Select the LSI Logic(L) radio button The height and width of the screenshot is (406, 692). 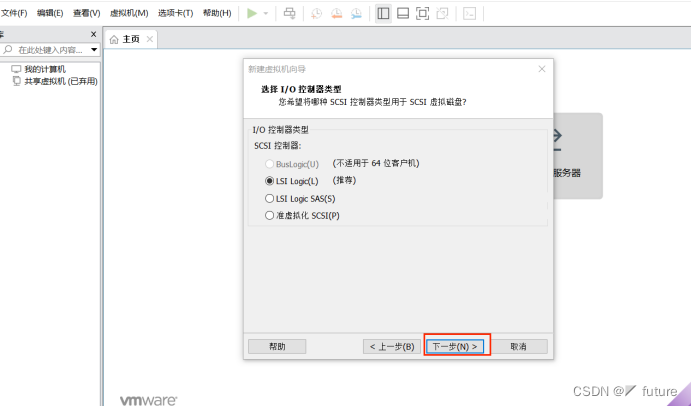point(269,181)
